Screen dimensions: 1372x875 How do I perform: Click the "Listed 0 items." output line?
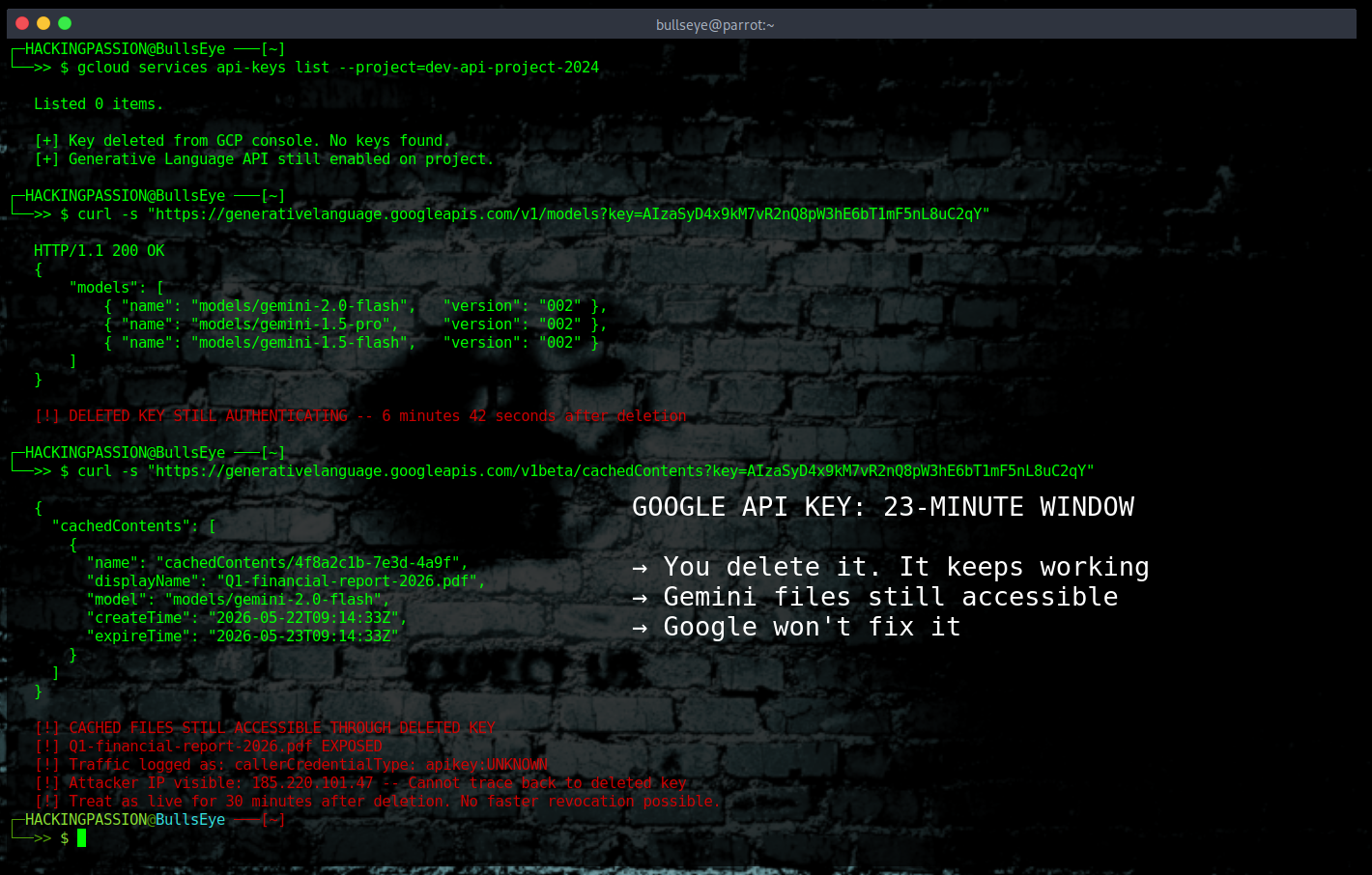click(x=99, y=104)
